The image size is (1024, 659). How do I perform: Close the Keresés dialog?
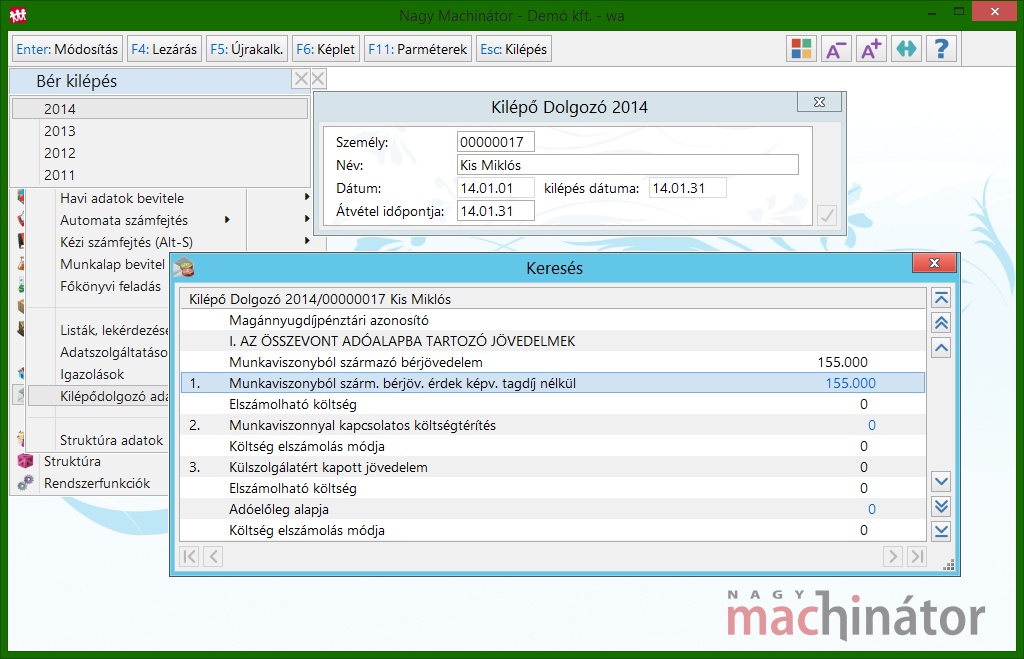(935, 263)
